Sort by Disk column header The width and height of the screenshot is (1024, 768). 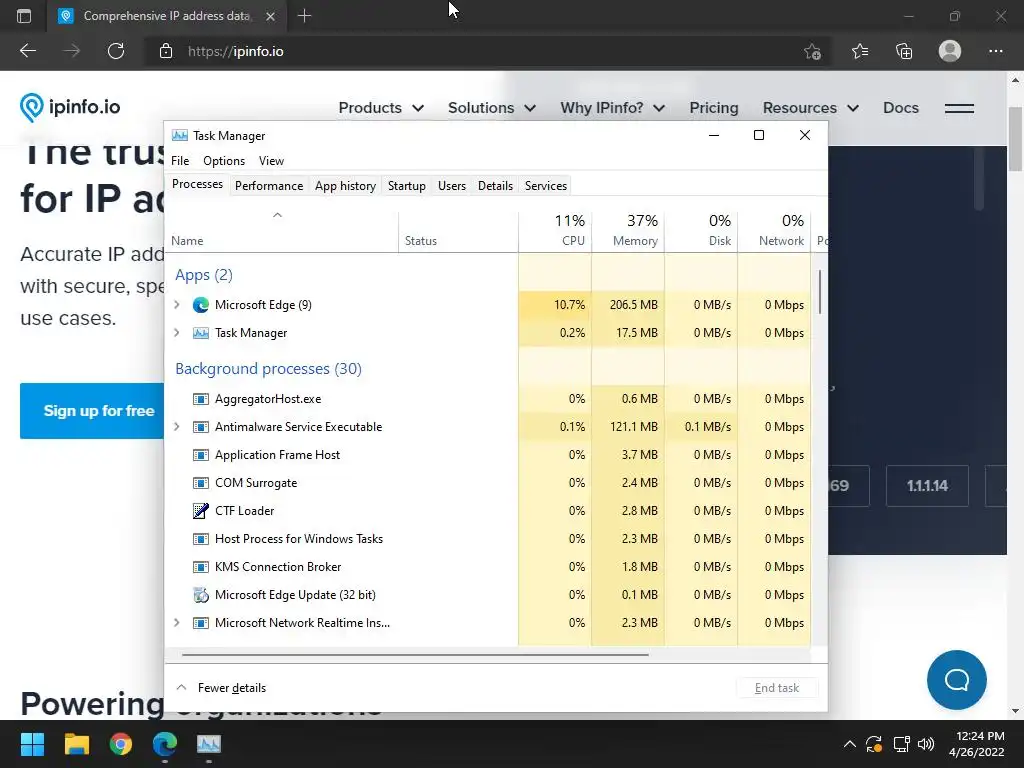coord(701,231)
